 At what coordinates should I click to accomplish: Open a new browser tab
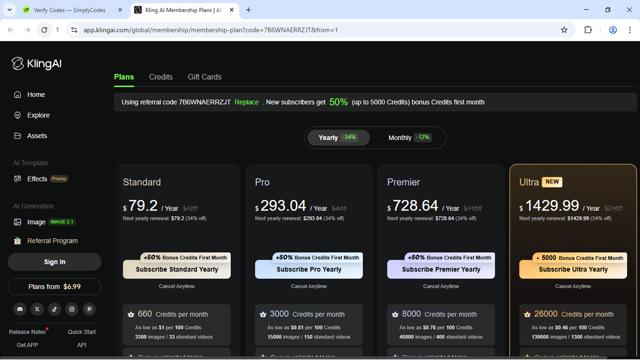click(248, 10)
